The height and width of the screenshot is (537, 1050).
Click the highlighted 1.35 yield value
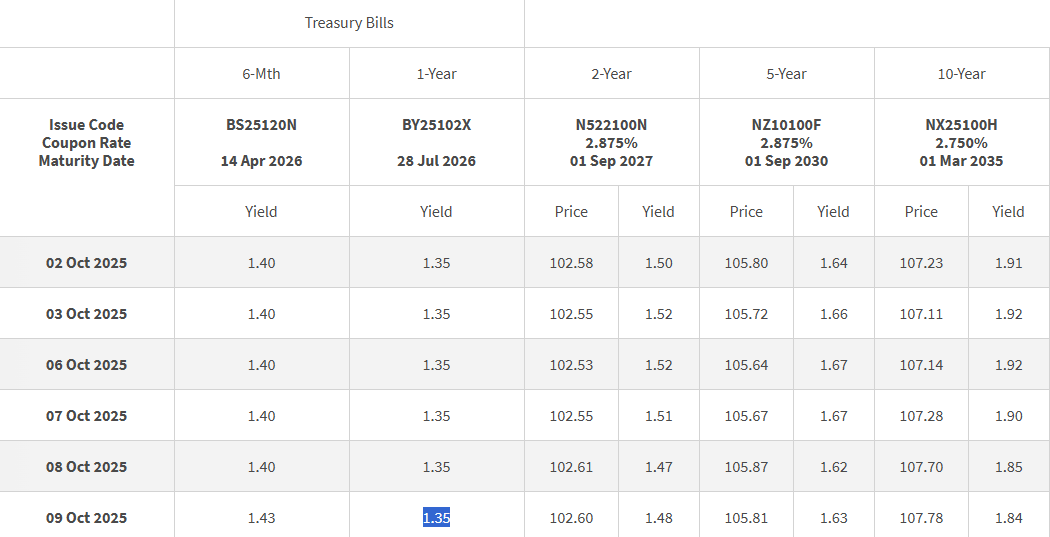436,518
